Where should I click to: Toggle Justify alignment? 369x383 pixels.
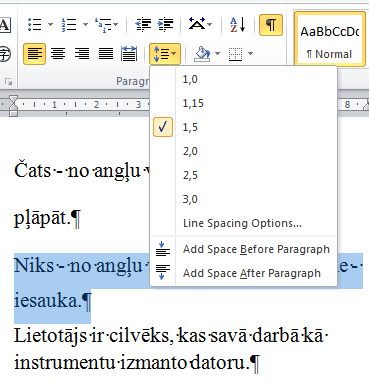(x=106, y=54)
